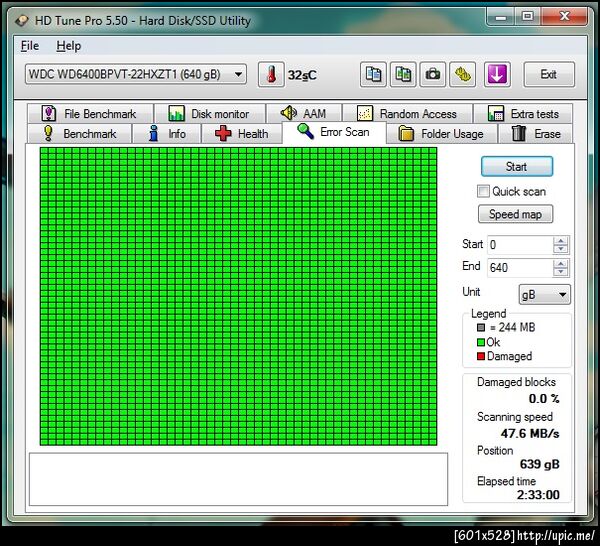This screenshot has width=600, height=546.
Task: Decrease the Start value with down arrow
Action: tap(561, 249)
